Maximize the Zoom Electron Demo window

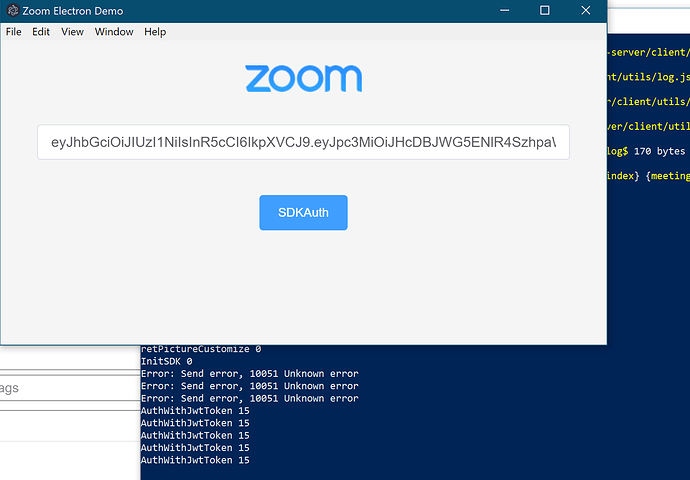[545, 11]
